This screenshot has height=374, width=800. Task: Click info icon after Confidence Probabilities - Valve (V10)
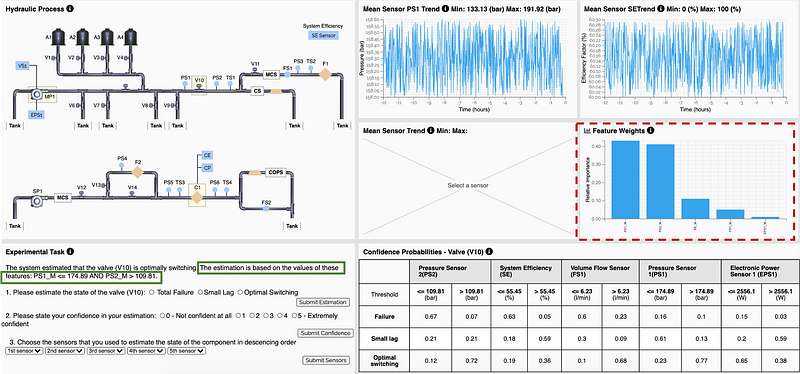[489, 252]
